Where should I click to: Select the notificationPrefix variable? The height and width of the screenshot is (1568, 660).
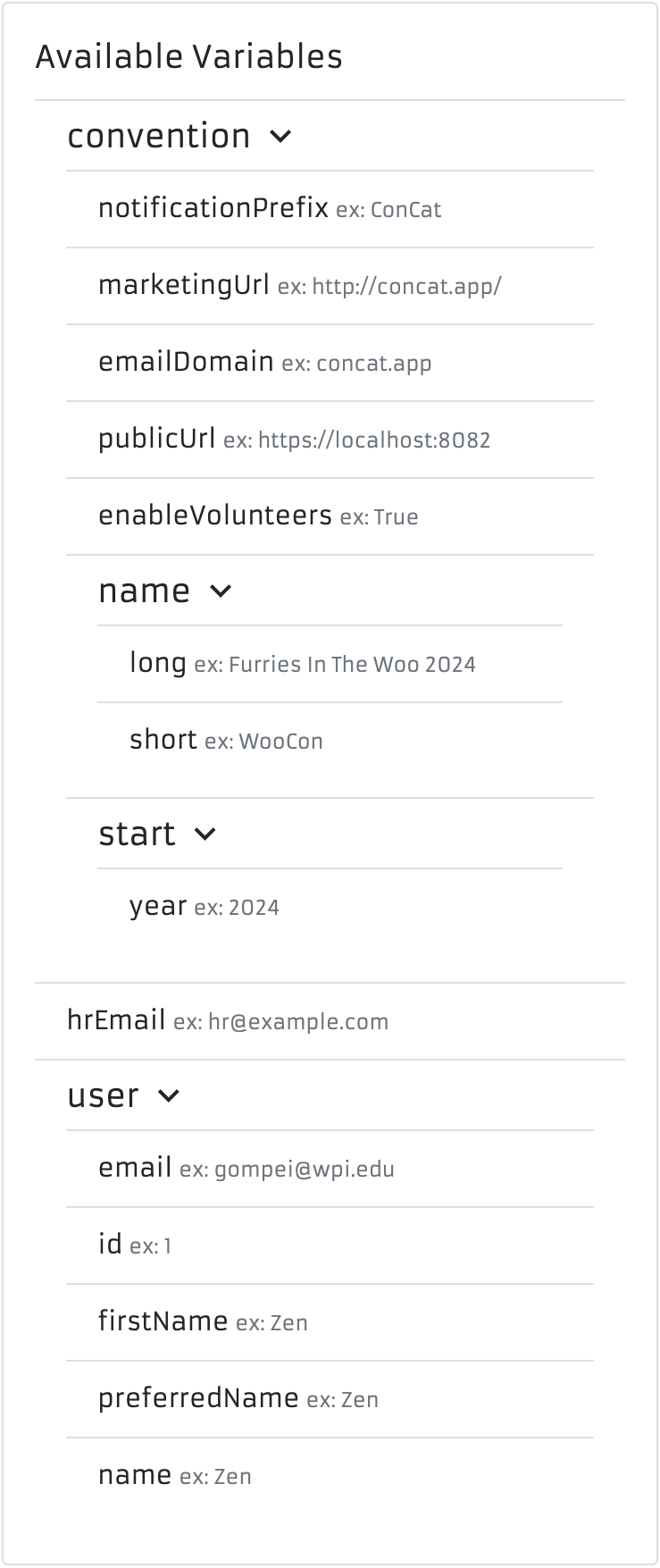pos(213,209)
